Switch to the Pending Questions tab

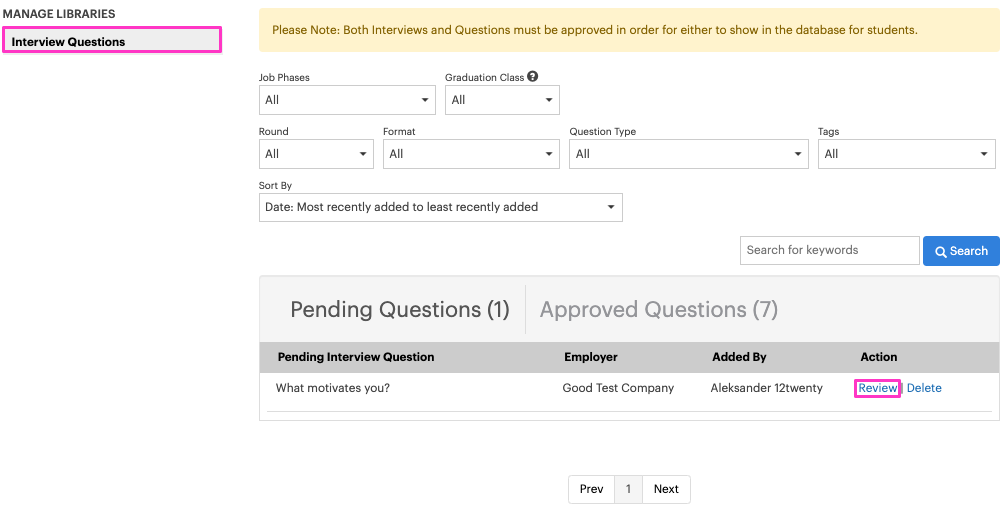click(400, 309)
